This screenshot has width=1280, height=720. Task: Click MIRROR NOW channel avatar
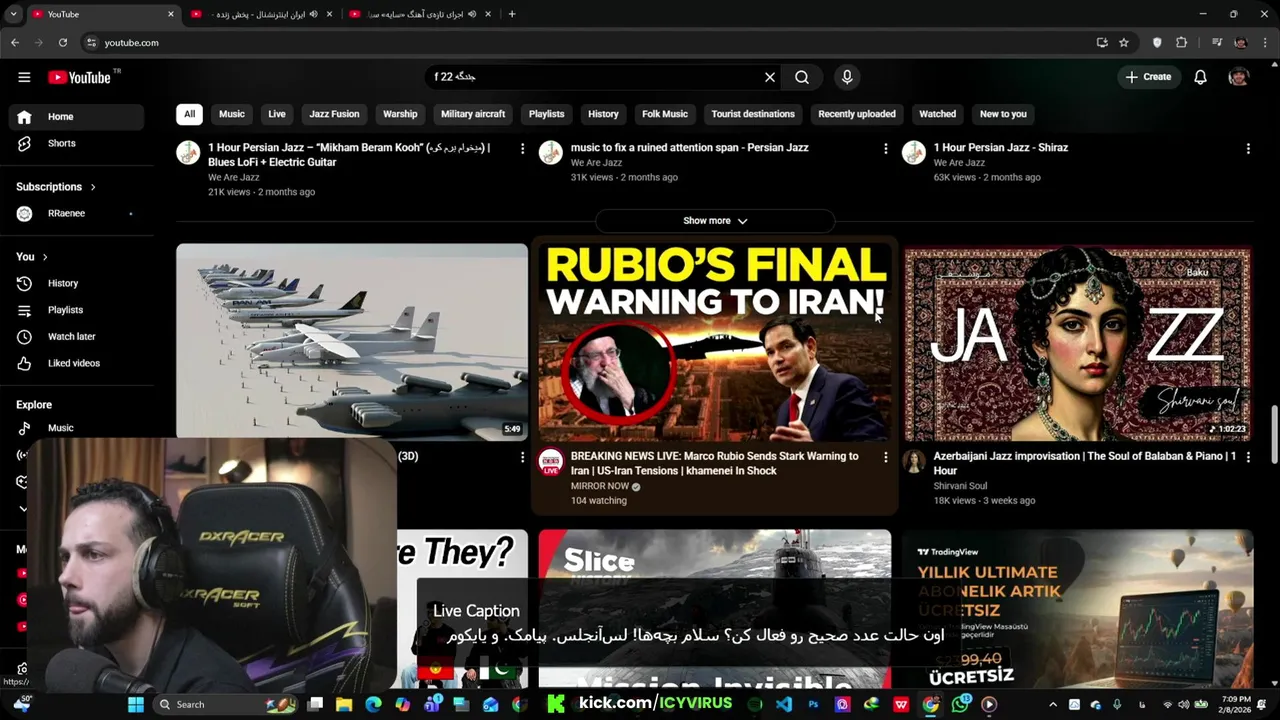(x=551, y=461)
